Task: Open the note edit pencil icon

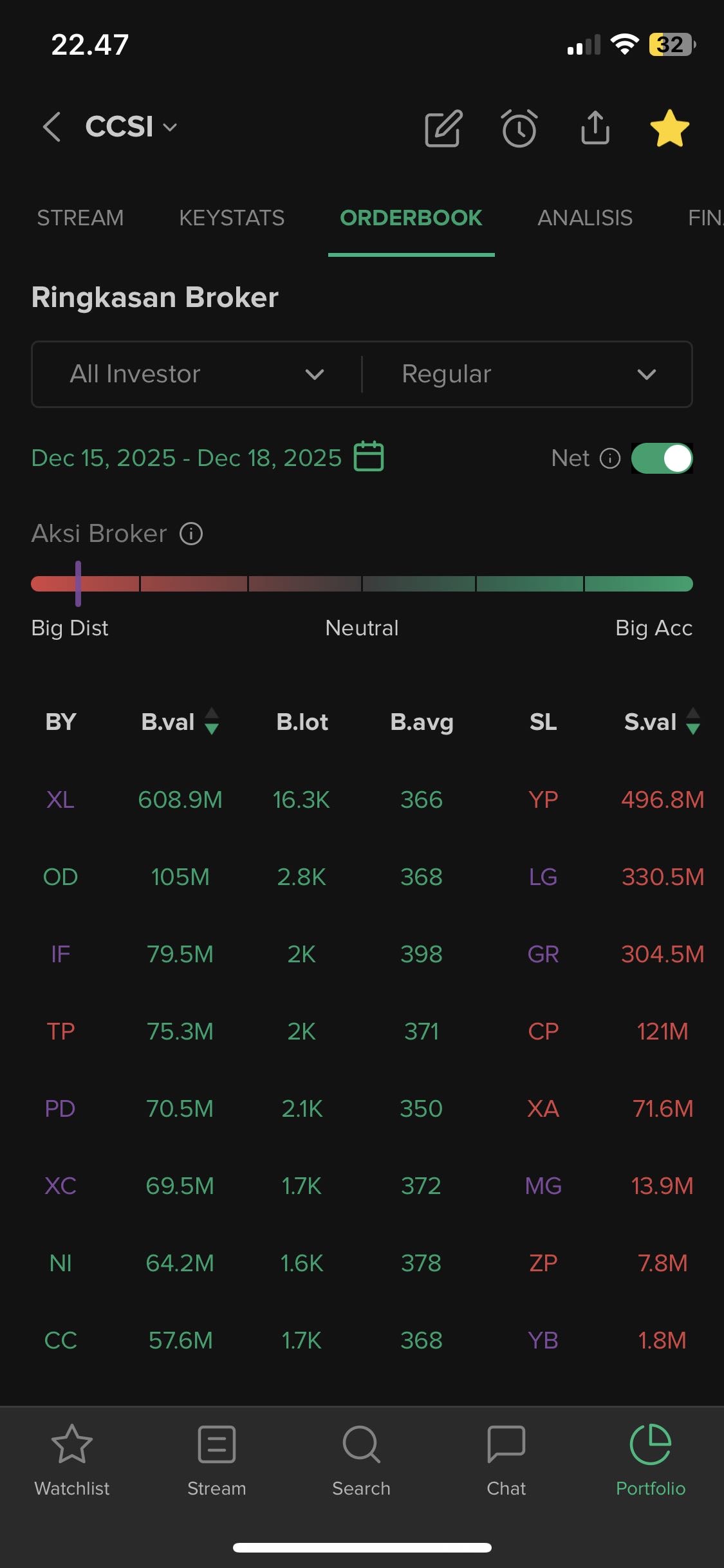Action: [x=443, y=128]
